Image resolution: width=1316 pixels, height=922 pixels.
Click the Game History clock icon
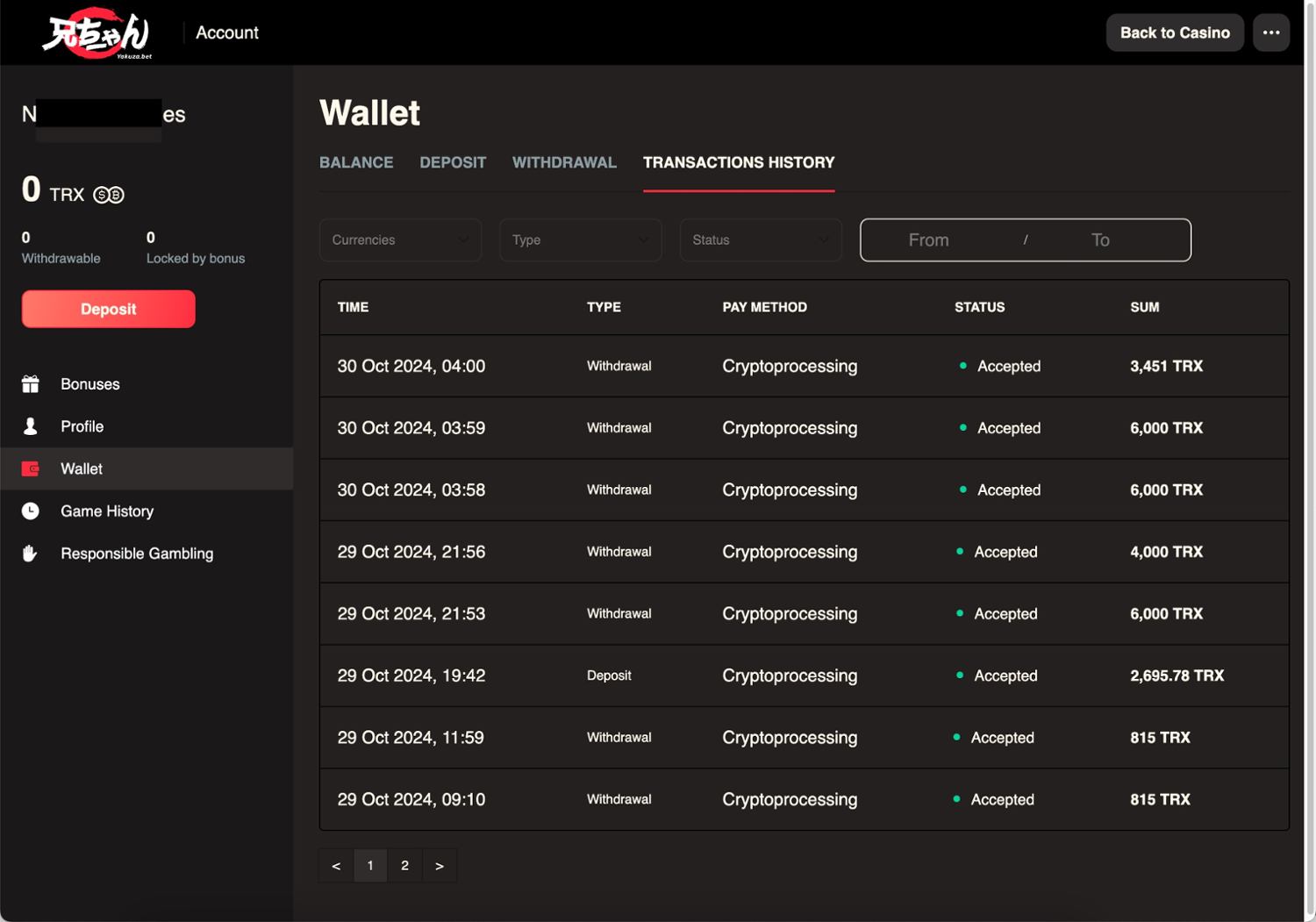(x=31, y=511)
